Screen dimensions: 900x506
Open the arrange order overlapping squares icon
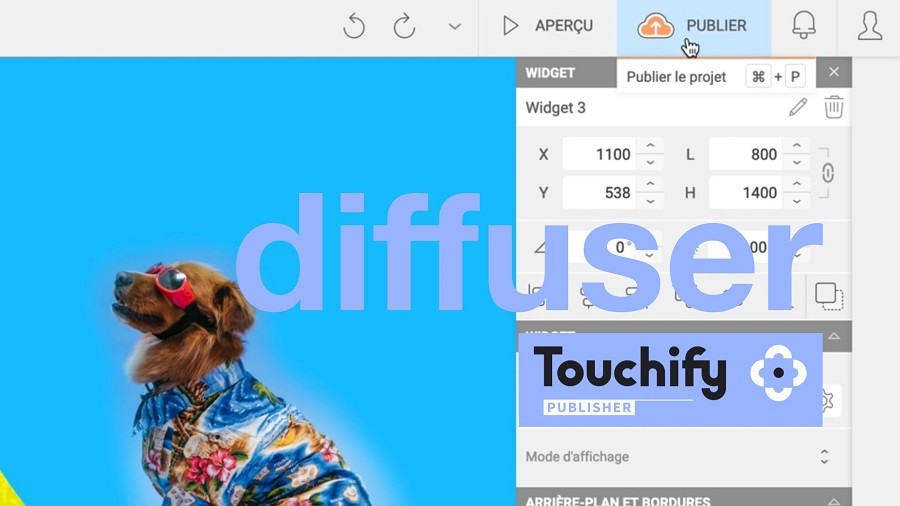click(829, 297)
